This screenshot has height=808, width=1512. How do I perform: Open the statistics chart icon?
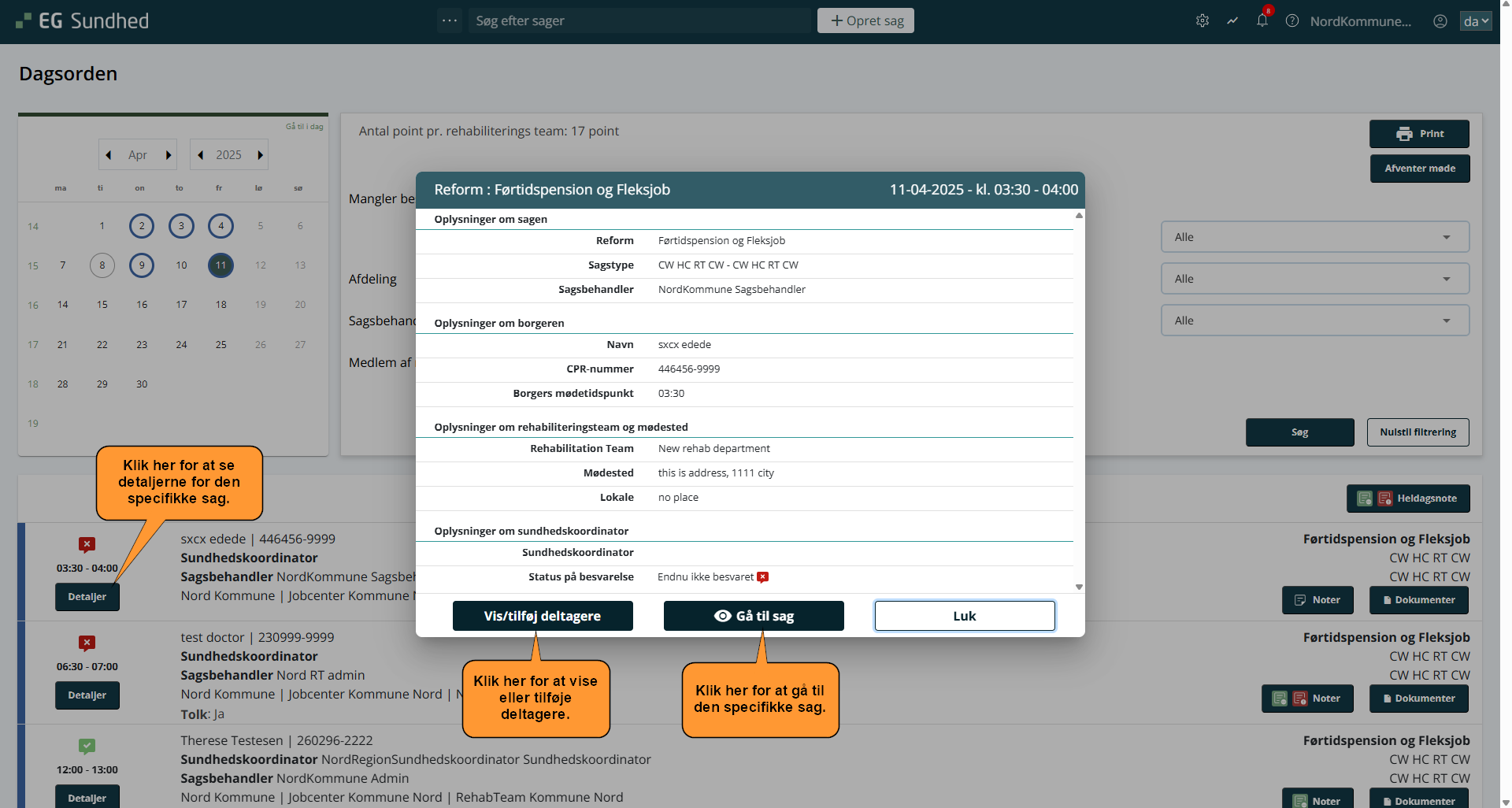[1232, 21]
